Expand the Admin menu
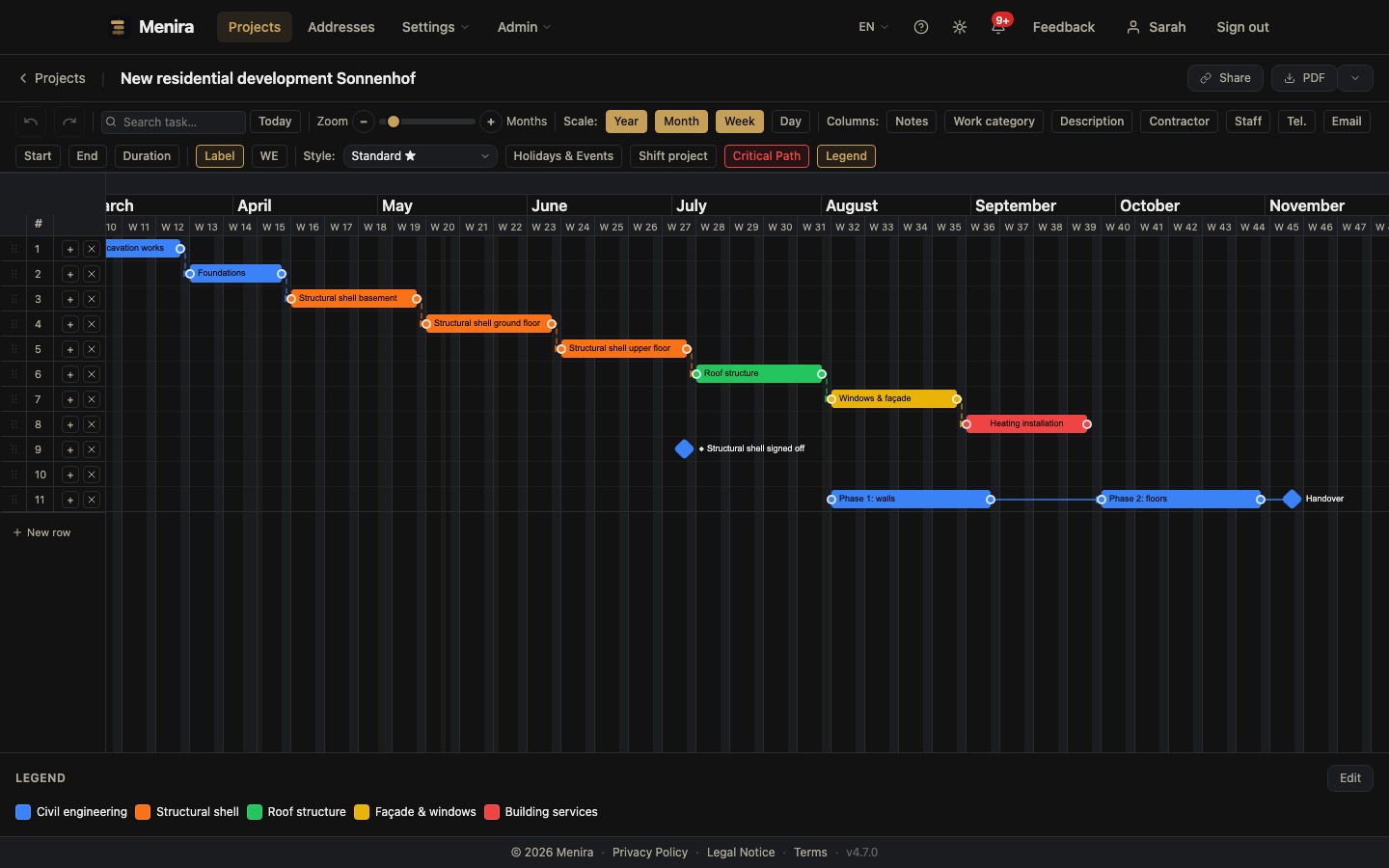Screen dimensions: 1389x868 pos(524,27)
